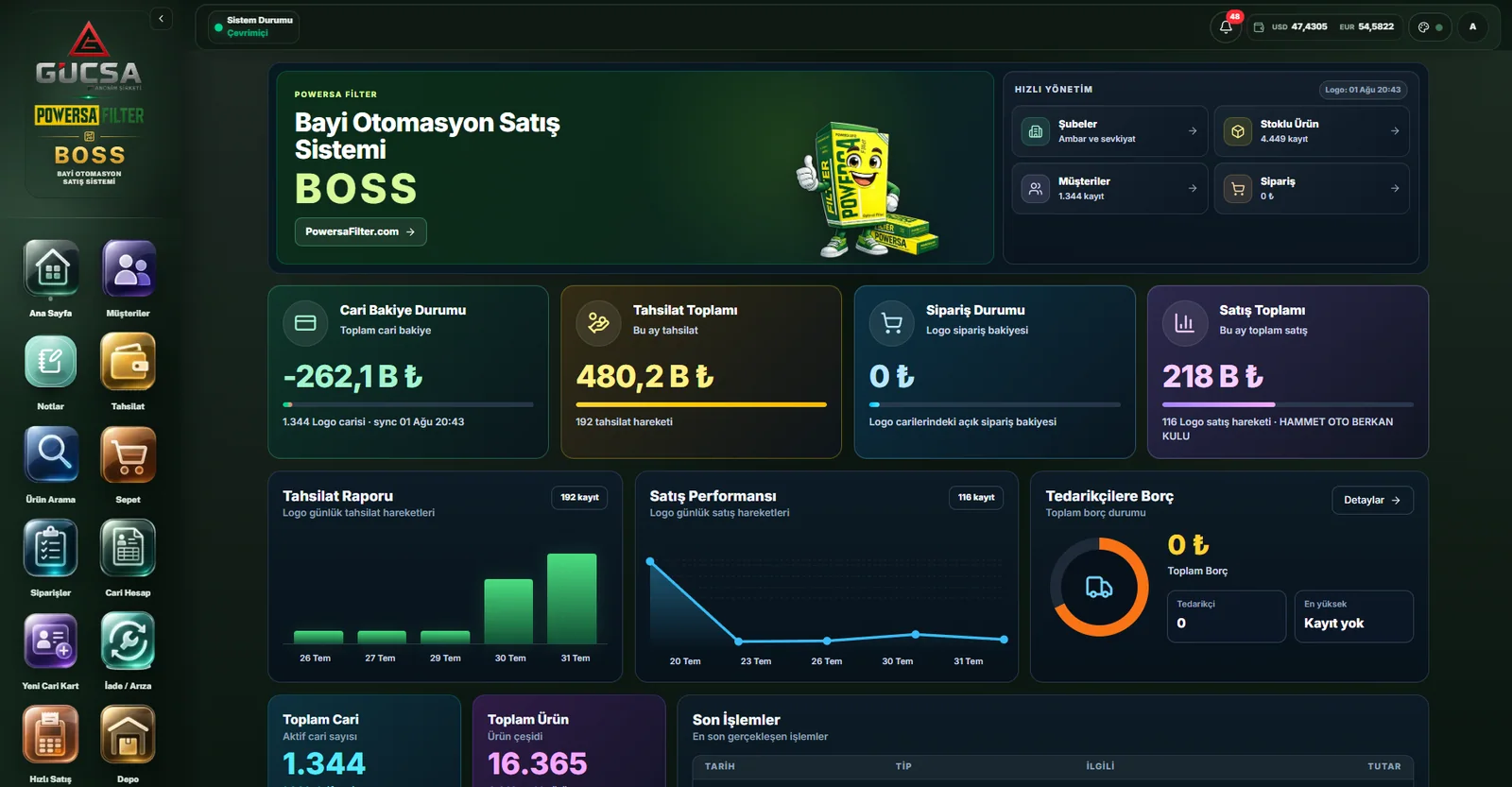1512x787 pixels.
Task: Click the Cari Bakiye progress bar
Action: point(408,404)
